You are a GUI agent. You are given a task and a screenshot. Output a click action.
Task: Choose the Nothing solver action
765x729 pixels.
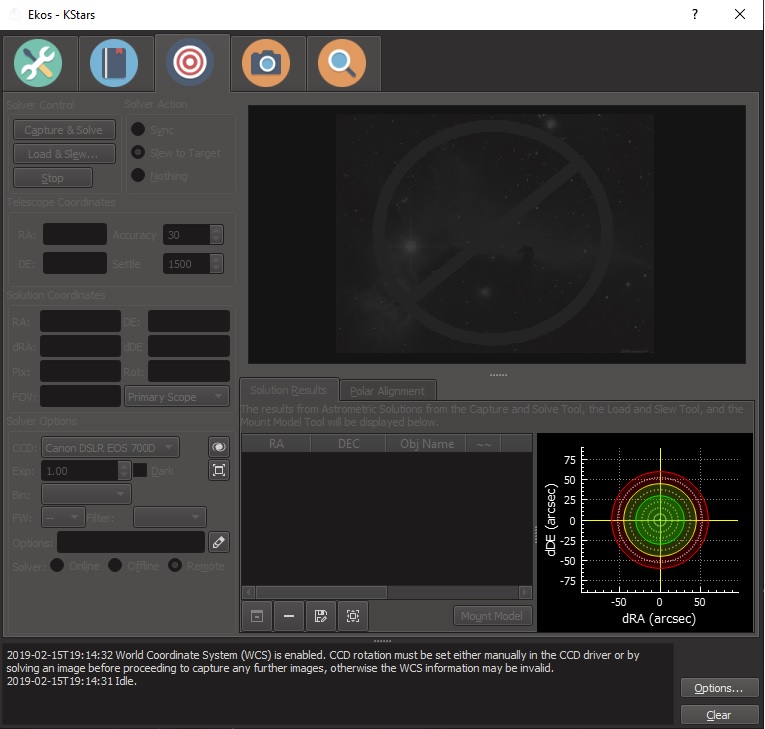(139, 176)
